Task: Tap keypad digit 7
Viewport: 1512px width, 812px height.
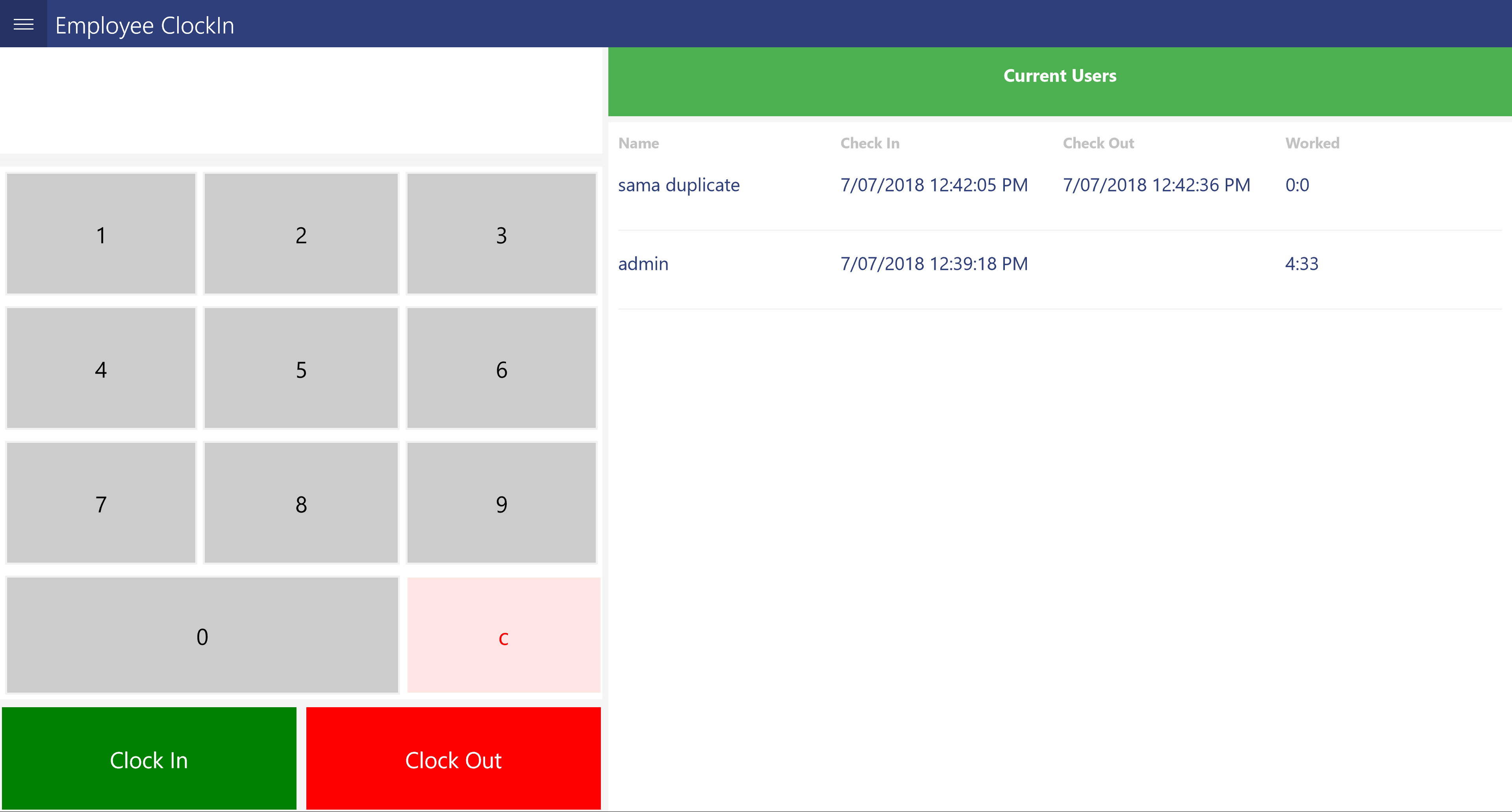Action: 101,503
